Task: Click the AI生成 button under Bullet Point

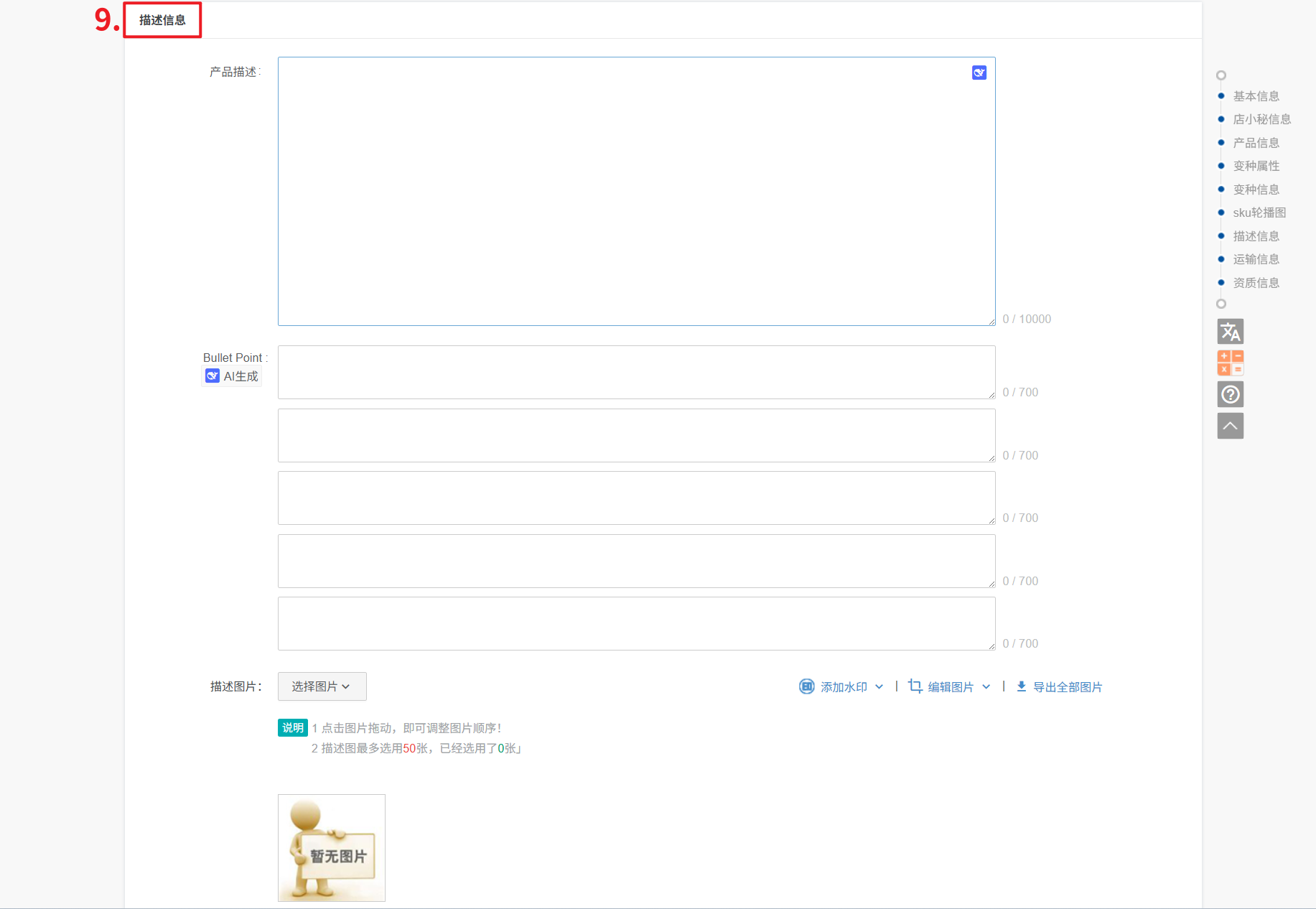Action: point(232,376)
